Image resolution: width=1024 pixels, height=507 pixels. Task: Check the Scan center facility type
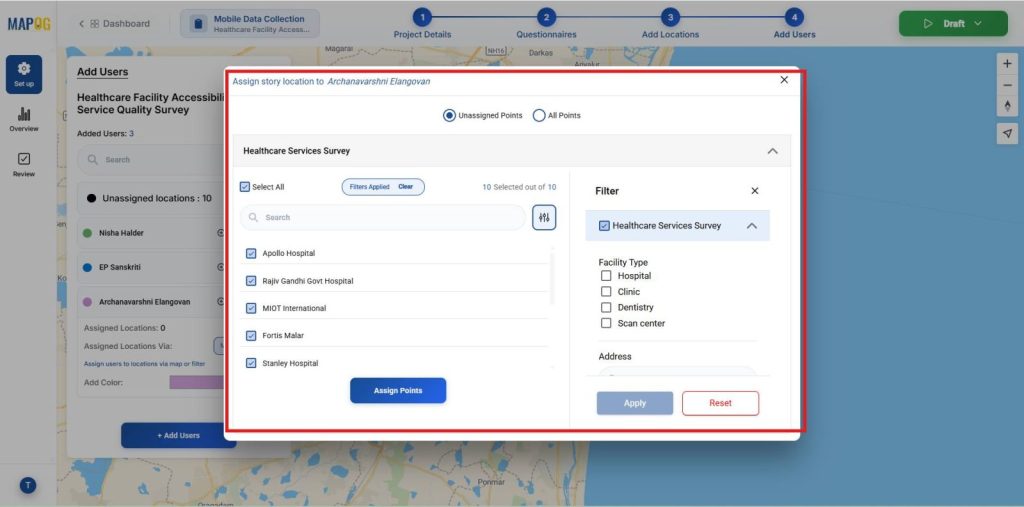point(606,323)
